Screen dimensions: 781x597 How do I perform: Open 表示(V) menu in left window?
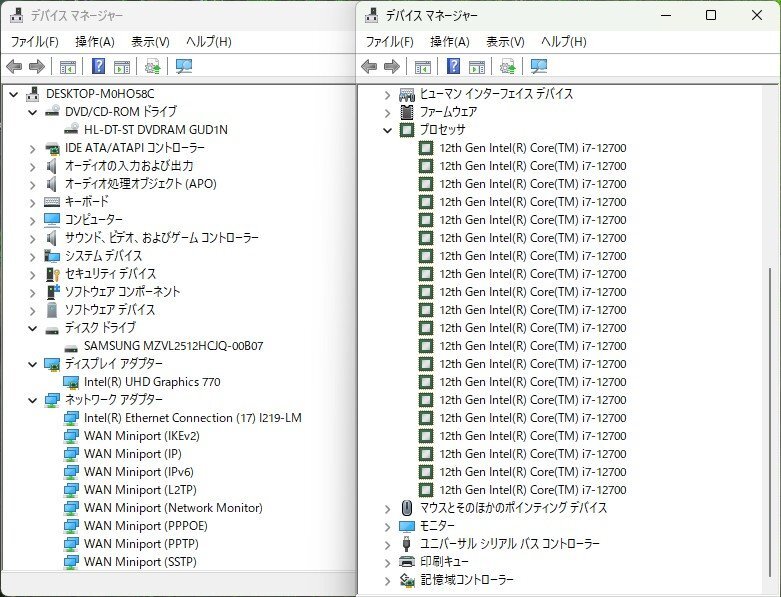click(150, 42)
